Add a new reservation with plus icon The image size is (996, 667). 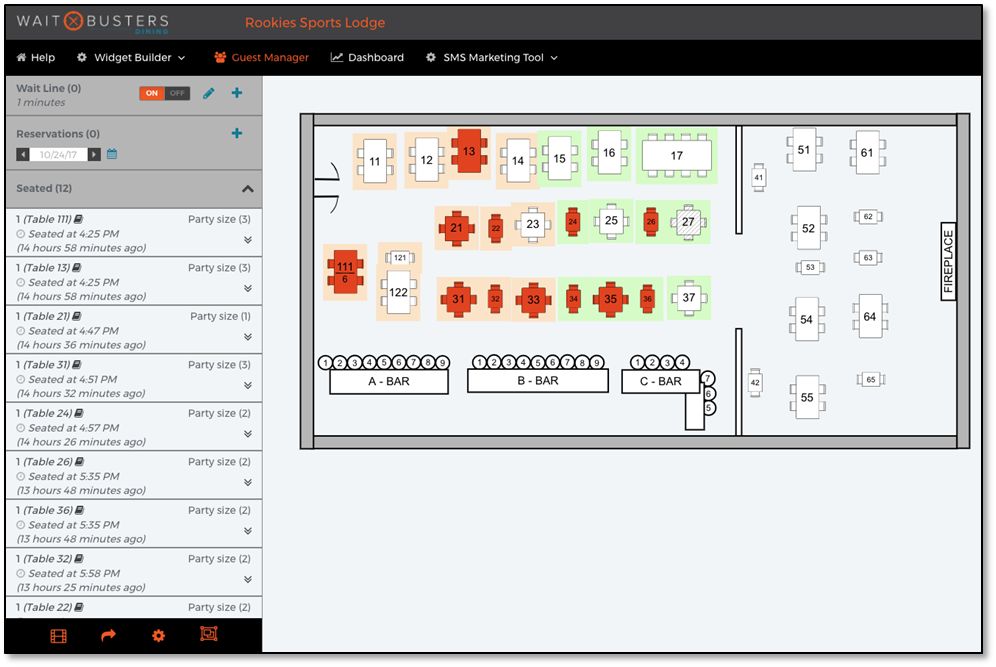tap(237, 133)
